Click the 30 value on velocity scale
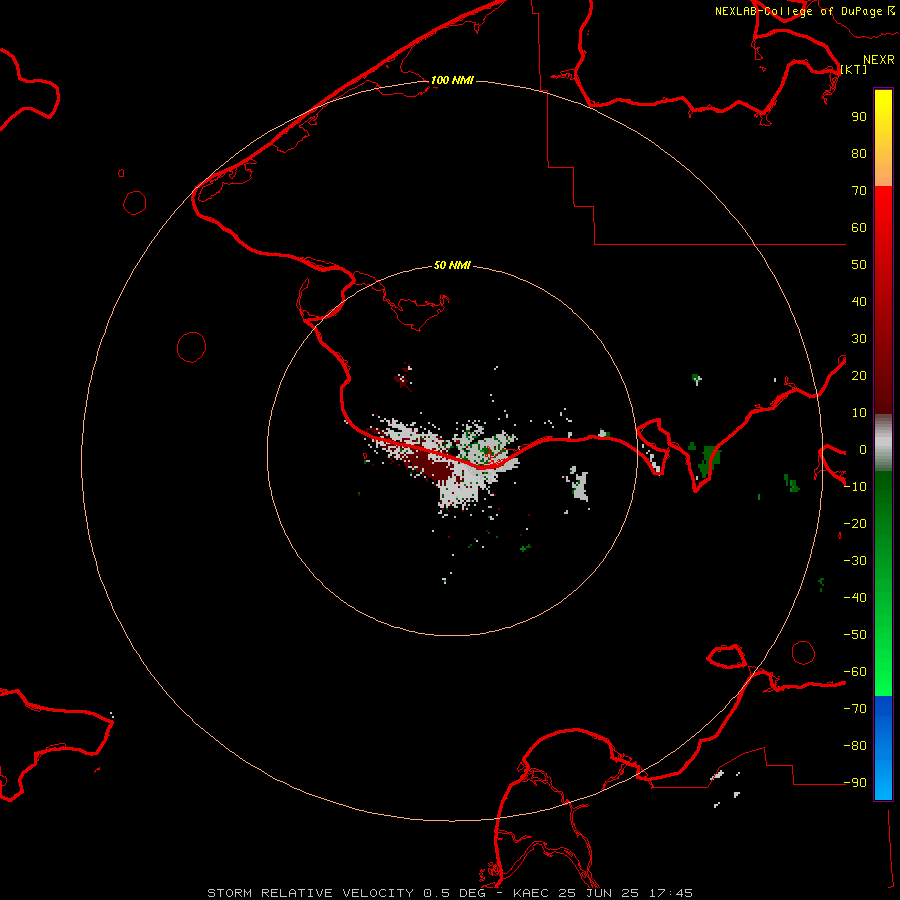The height and width of the screenshot is (900, 900). click(x=859, y=339)
